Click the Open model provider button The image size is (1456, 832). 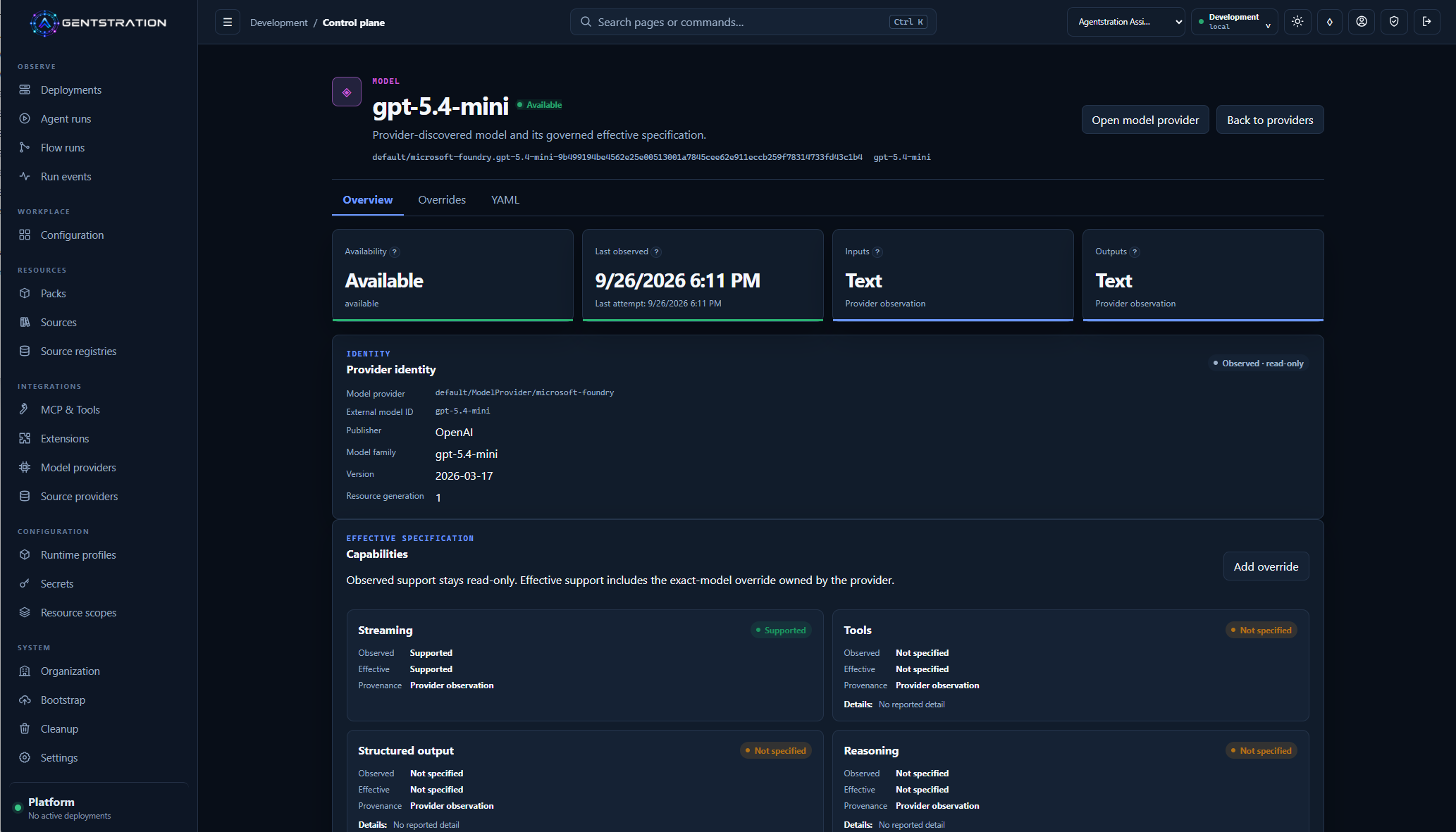coord(1145,120)
